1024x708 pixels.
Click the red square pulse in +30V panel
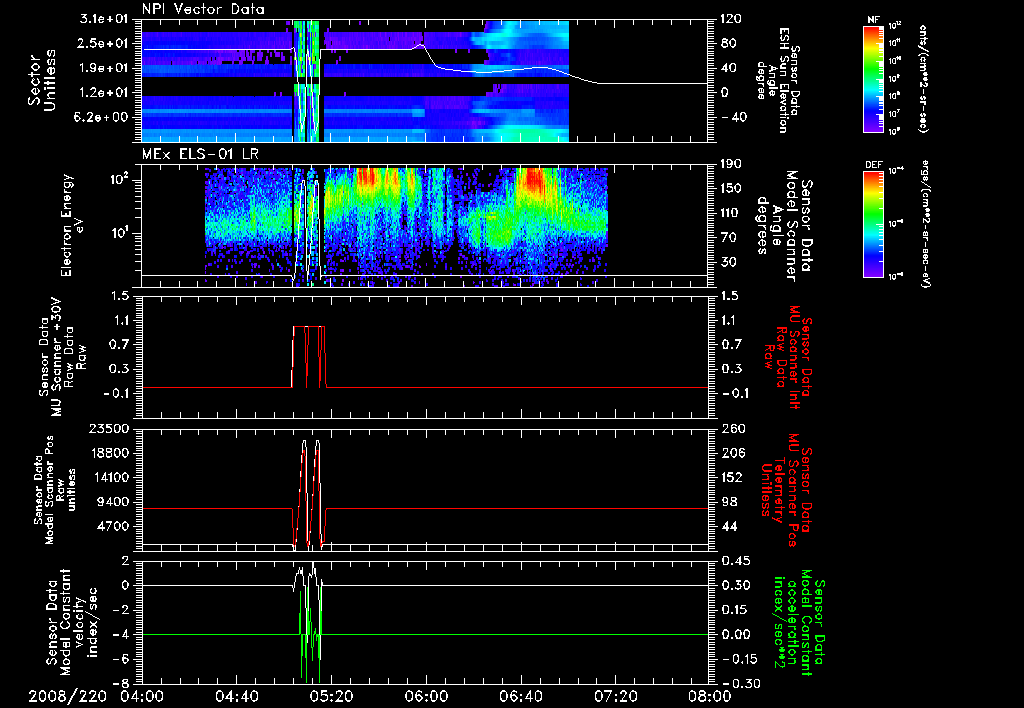click(x=308, y=357)
